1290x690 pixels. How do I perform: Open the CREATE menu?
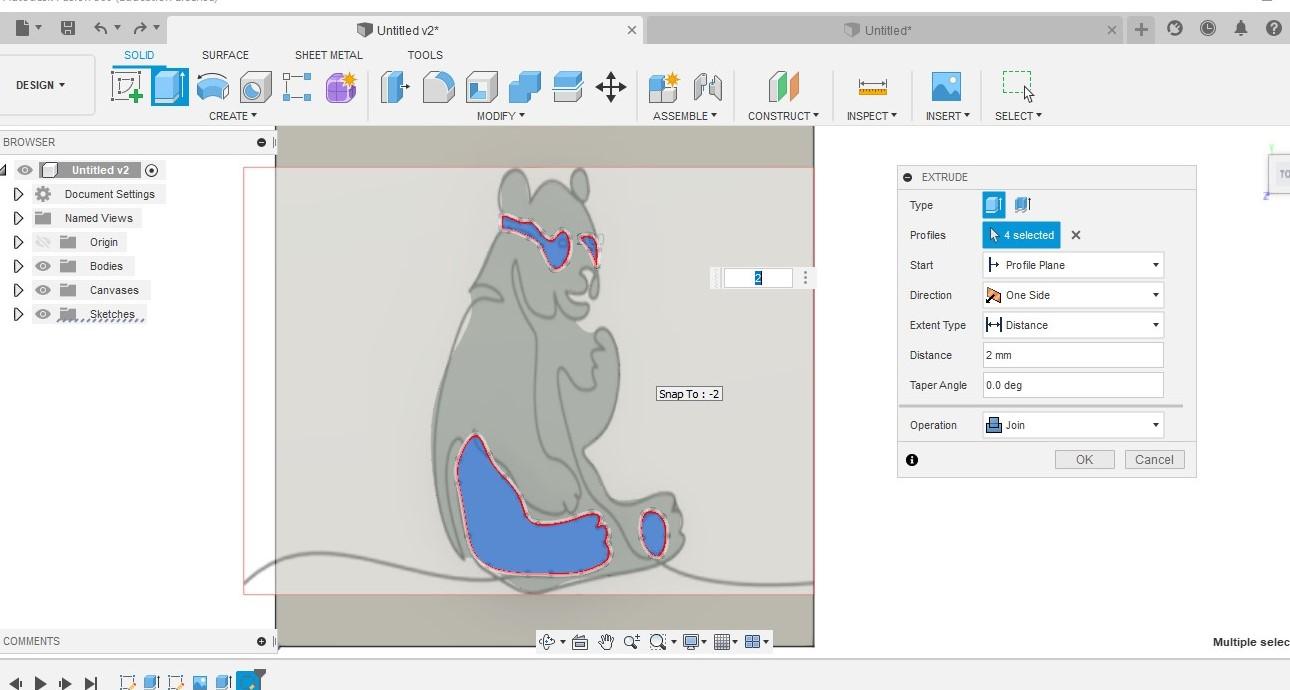coord(232,116)
